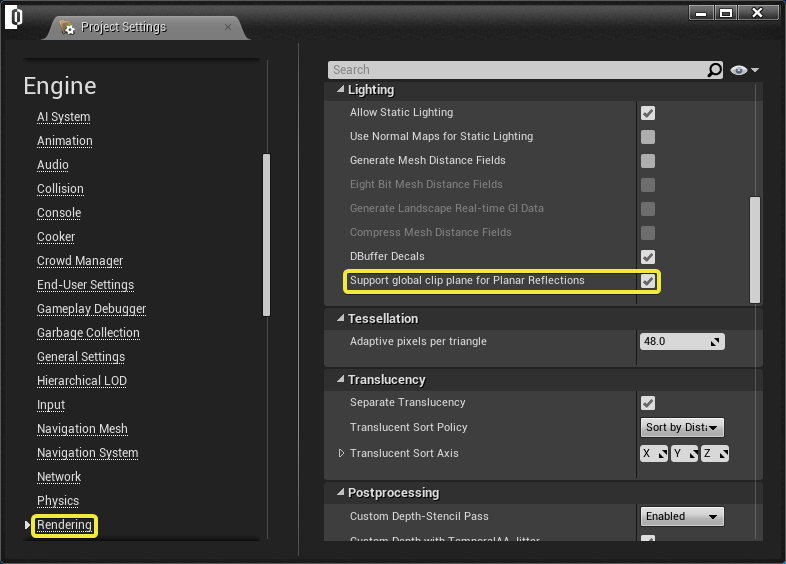Open the eye view options icon

tap(744, 70)
